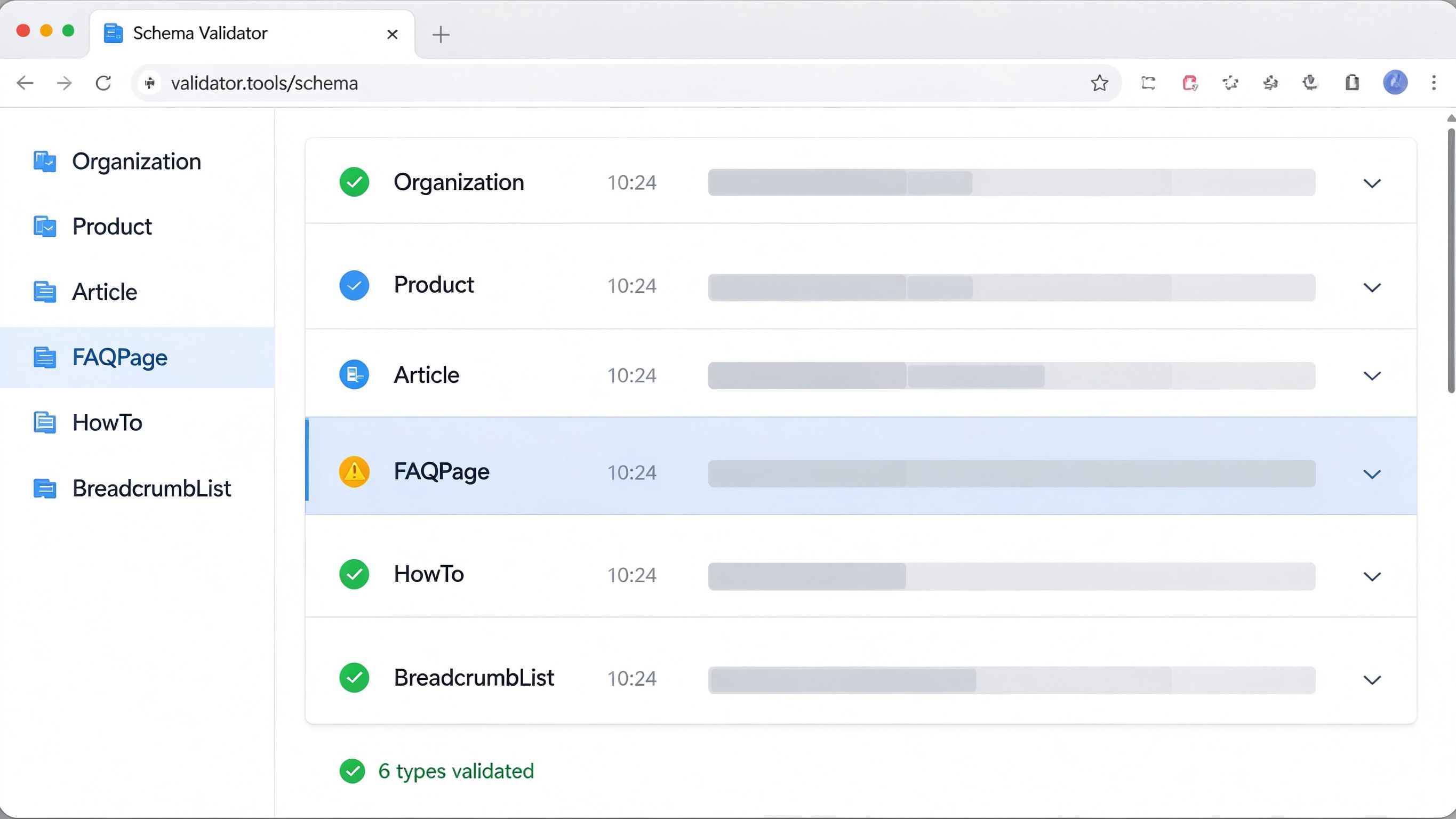Screen dimensions: 1456x819
Task: Click the 10:24 timestamp on Article row
Action: (x=632, y=375)
